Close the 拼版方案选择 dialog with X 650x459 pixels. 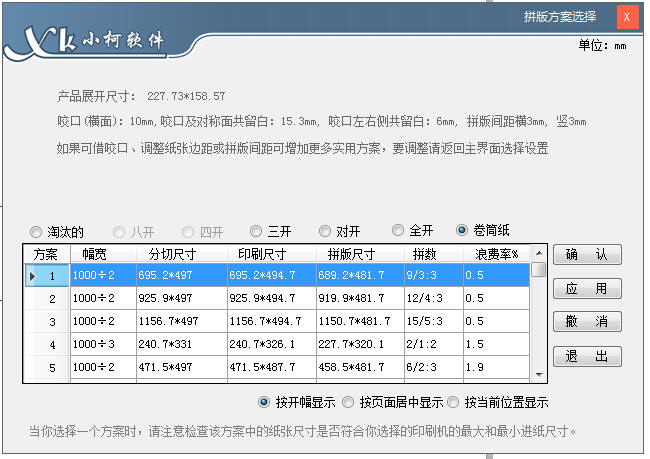click(626, 17)
